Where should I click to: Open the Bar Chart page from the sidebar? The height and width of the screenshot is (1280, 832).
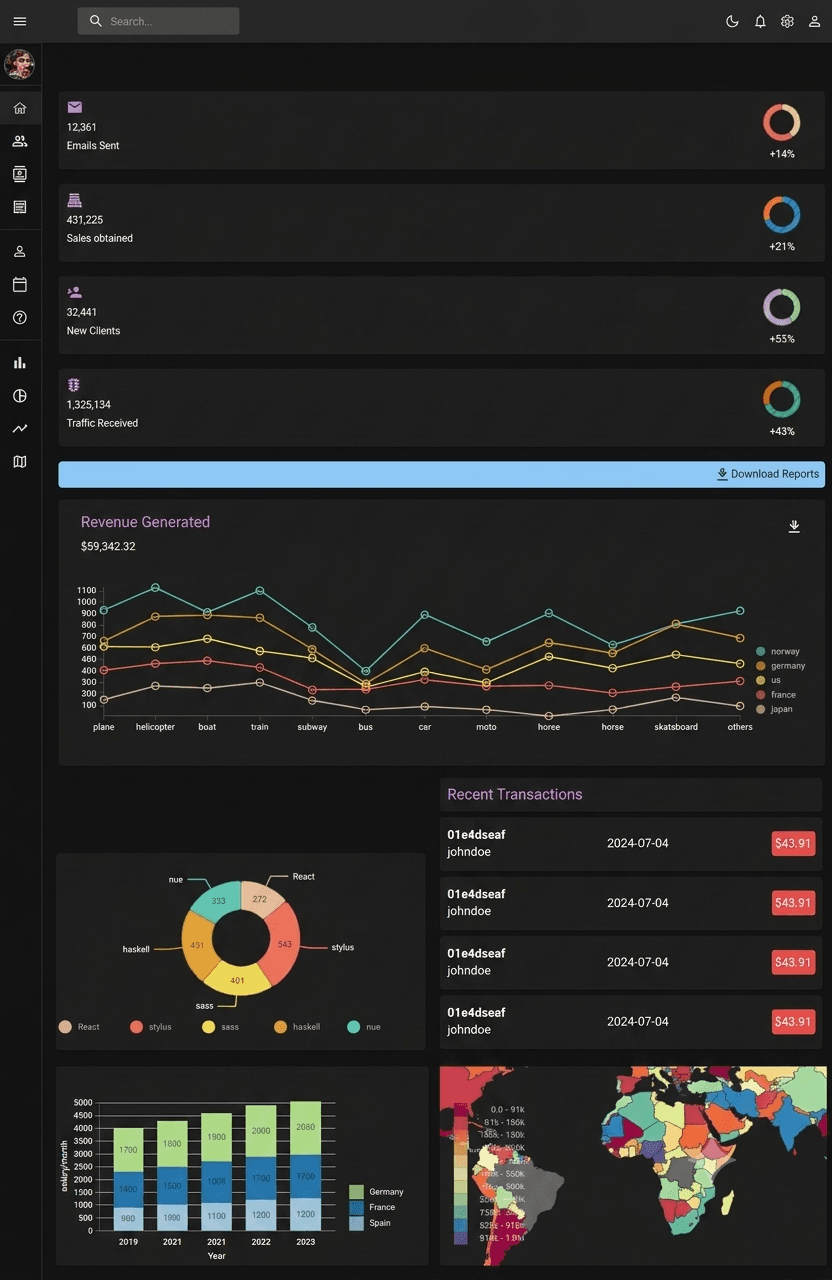pyautogui.click(x=20, y=362)
